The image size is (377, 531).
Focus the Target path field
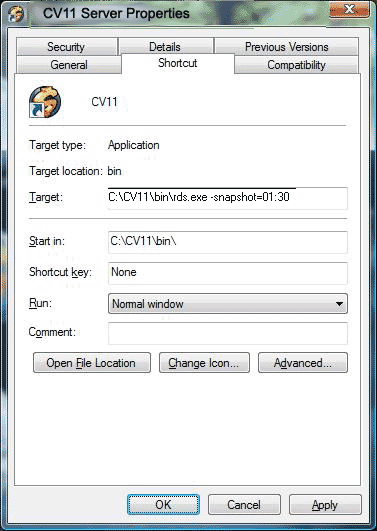(x=228, y=198)
